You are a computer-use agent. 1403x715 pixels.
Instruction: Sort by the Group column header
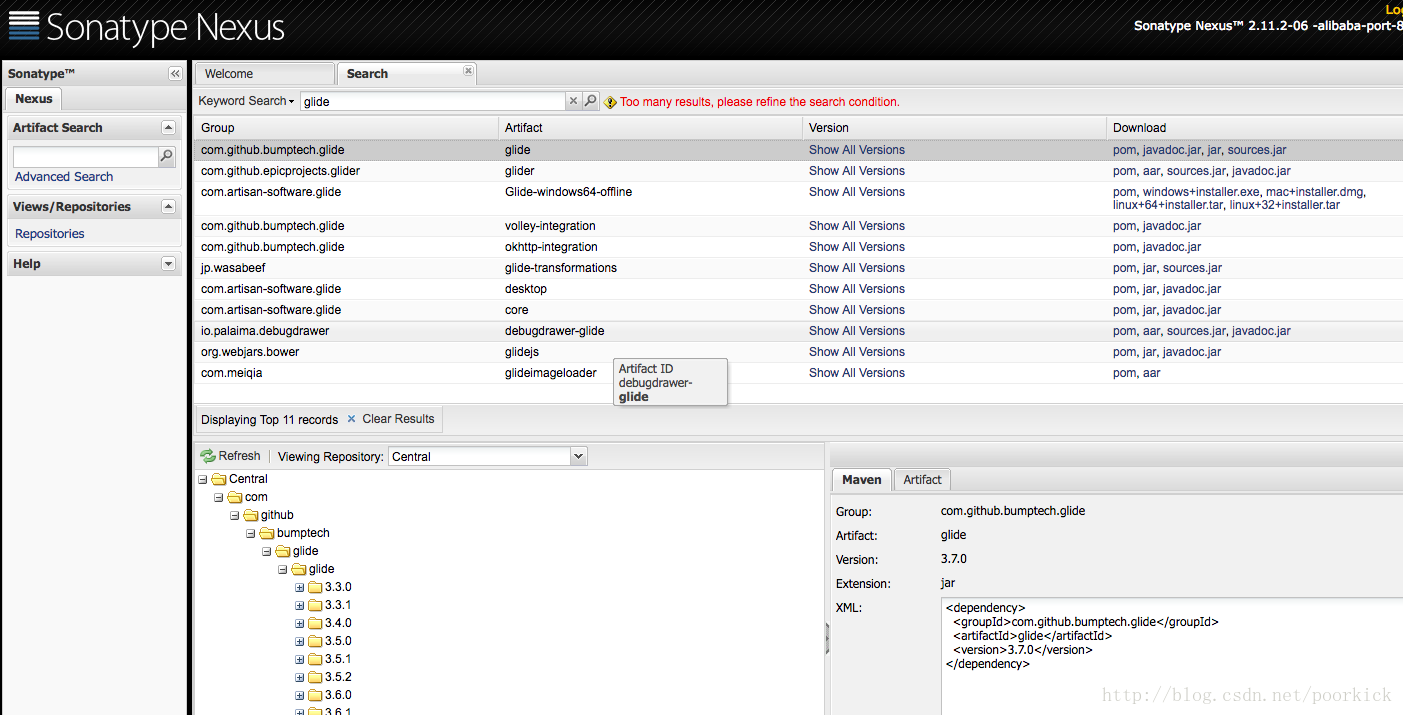346,128
